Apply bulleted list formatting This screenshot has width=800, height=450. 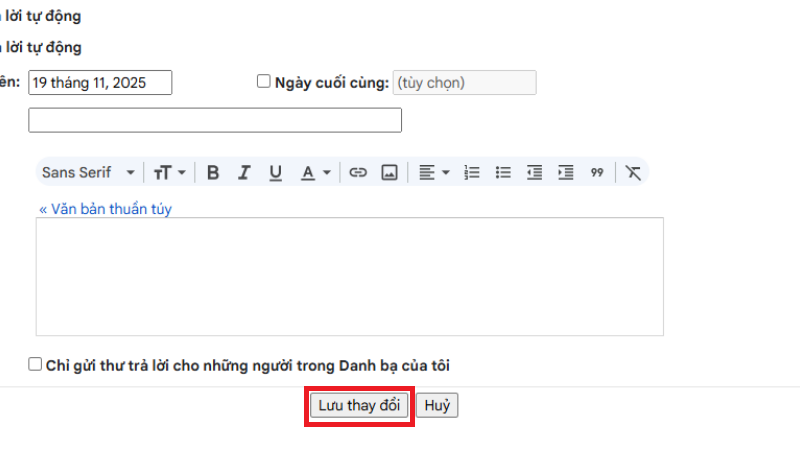[503, 172]
